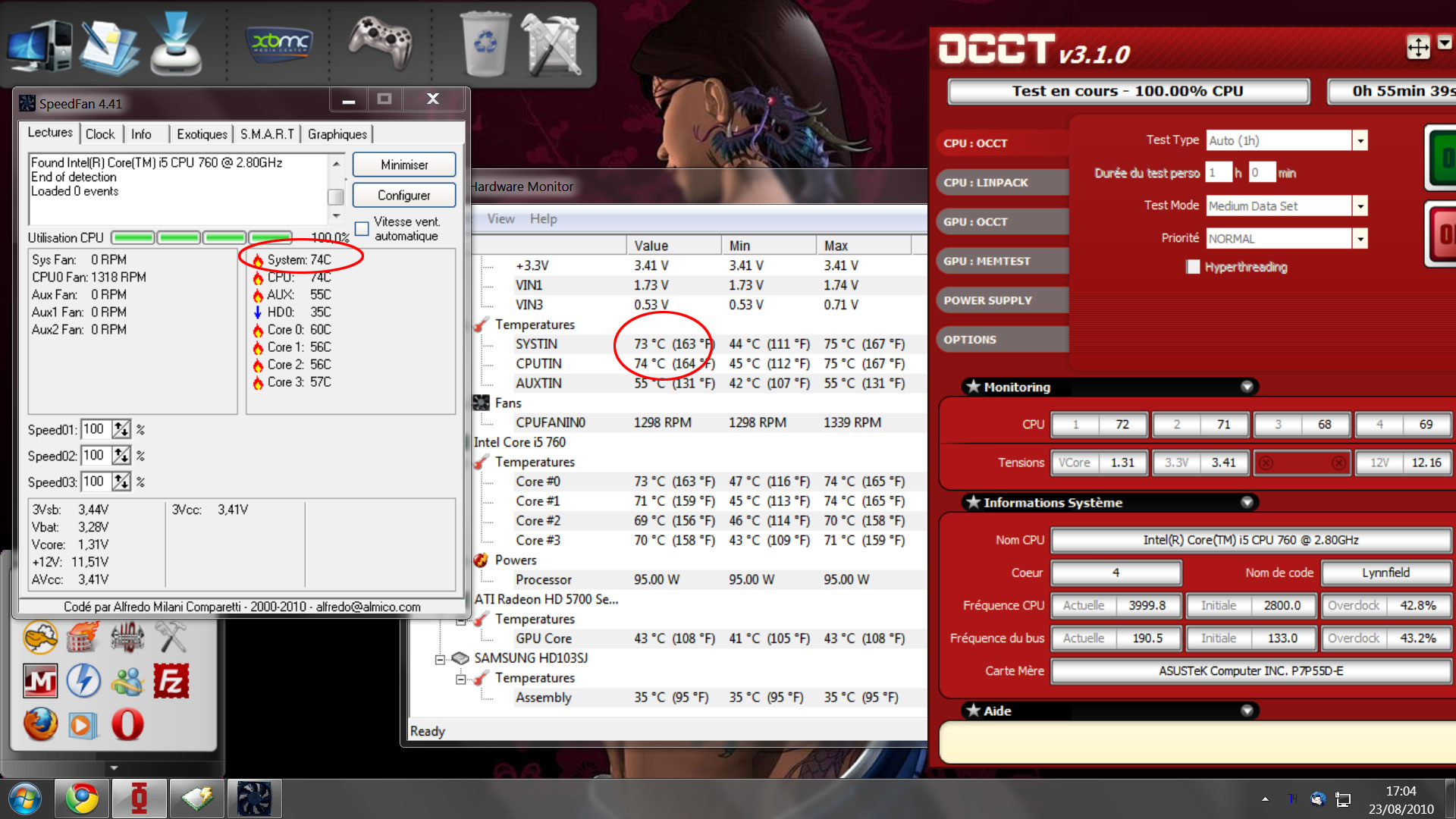Screen dimensions: 1456x819
Task: Select the GPU : MEMTEST button
Action: click(x=1001, y=261)
